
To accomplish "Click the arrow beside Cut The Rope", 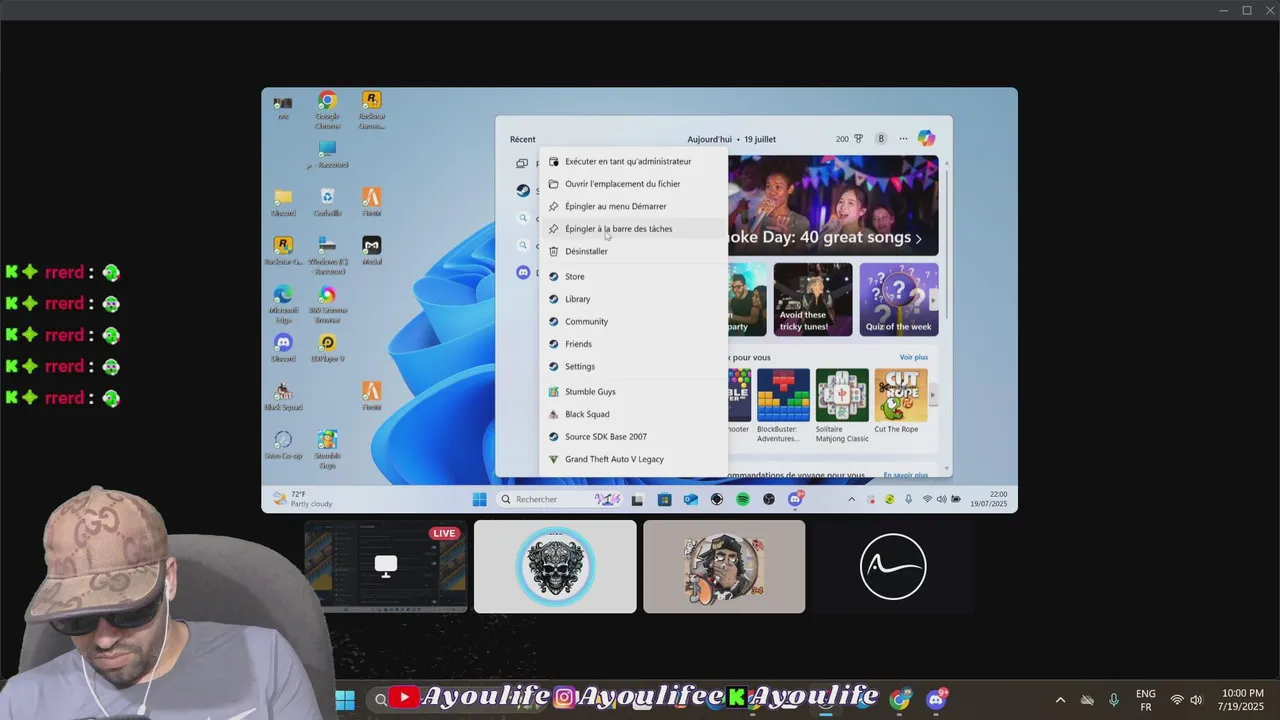I will 933,395.
